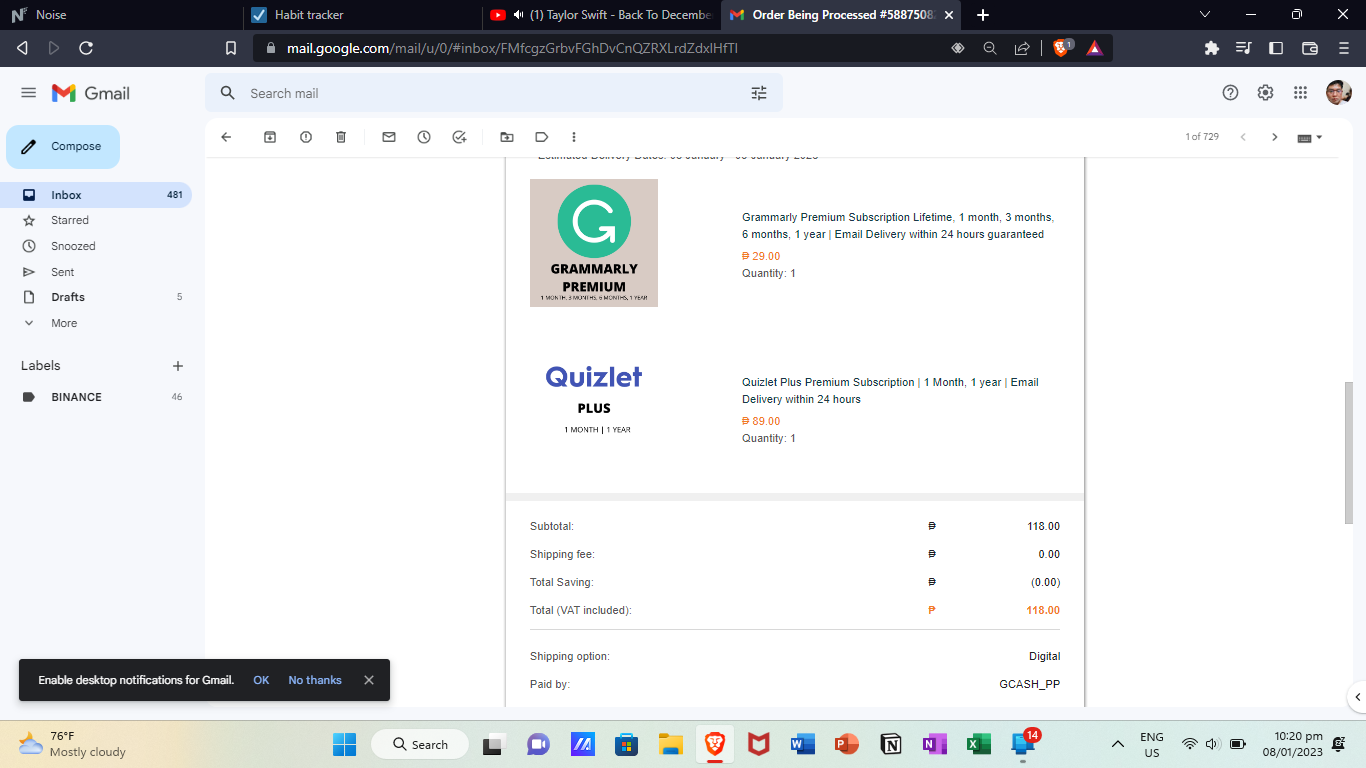The width and height of the screenshot is (1366, 768).
Task: Click the Gmail page vertical scrollbar
Action: click(1349, 452)
